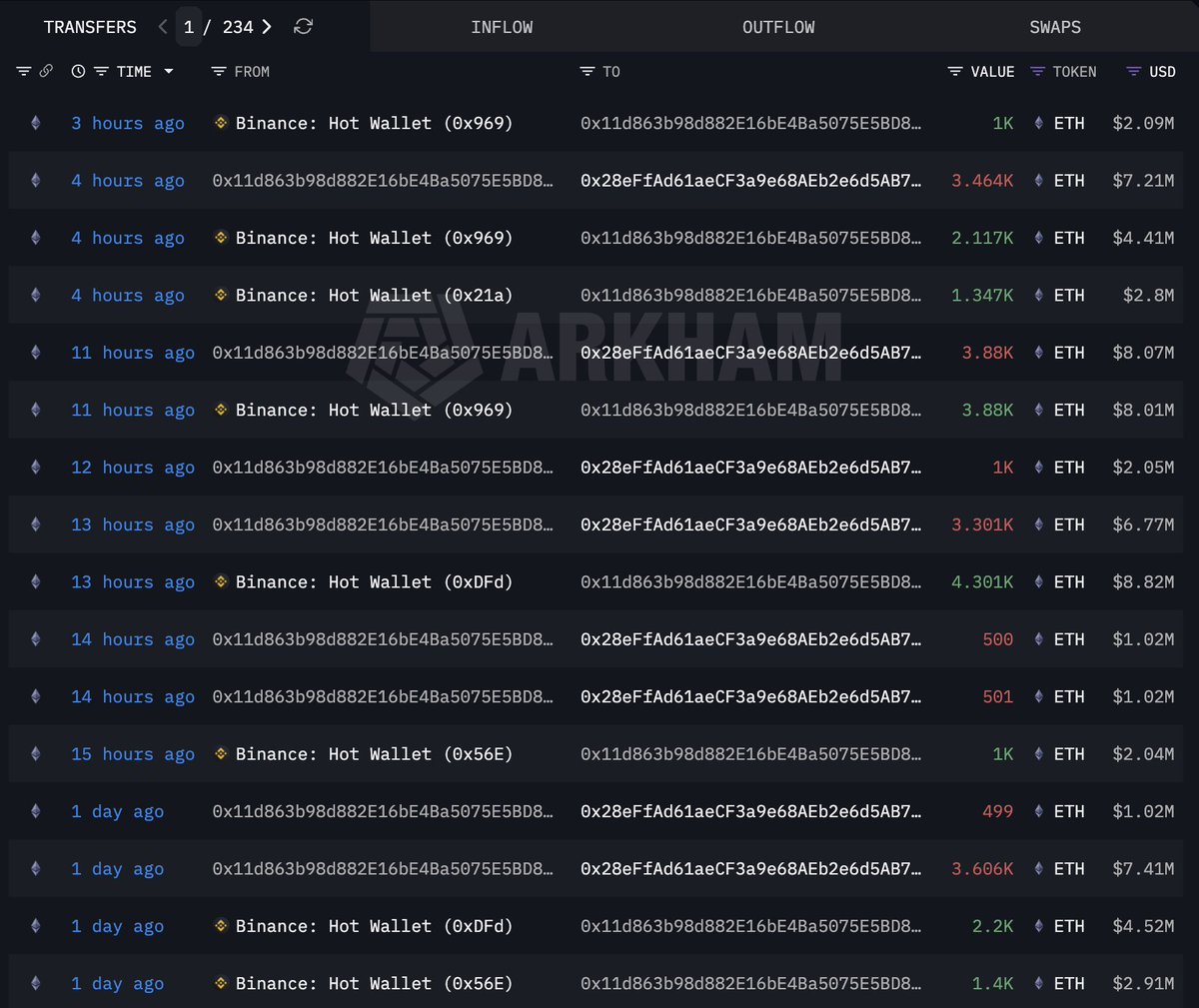The width and height of the screenshot is (1199, 1008).
Task: Switch to INFLOW tab
Action: click(x=502, y=27)
